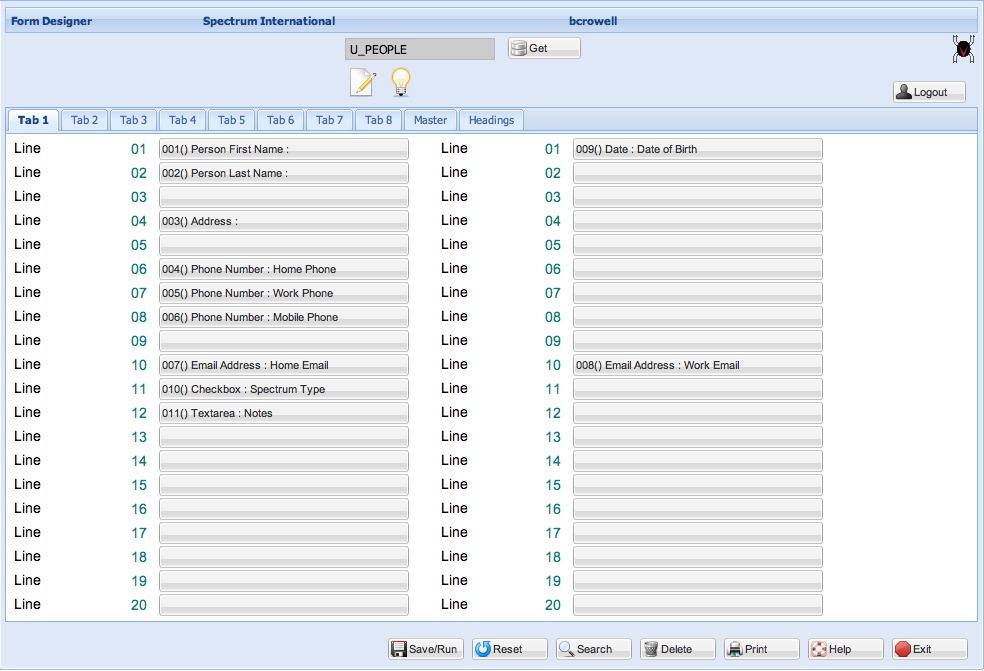Switch to Tab 8
Screen dimensions: 984x671
(x=378, y=120)
